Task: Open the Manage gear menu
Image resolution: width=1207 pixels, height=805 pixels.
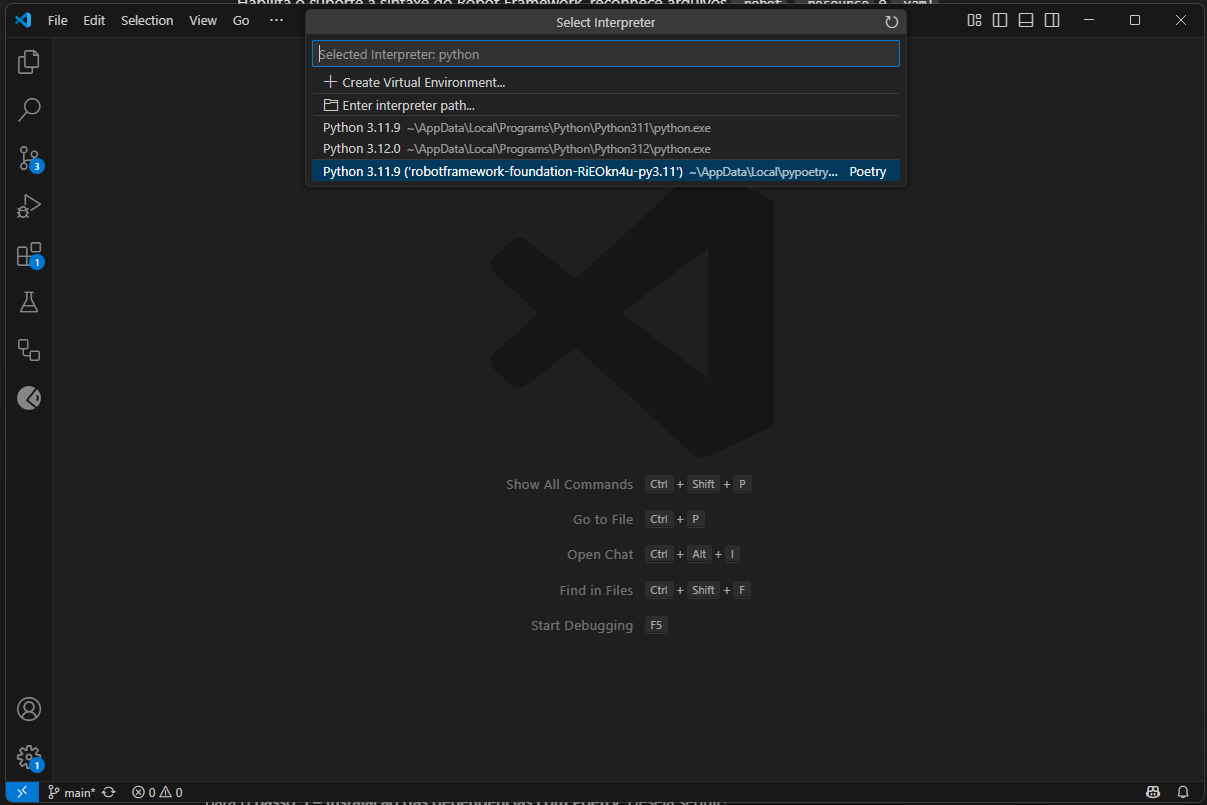Action: click(29, 757)
